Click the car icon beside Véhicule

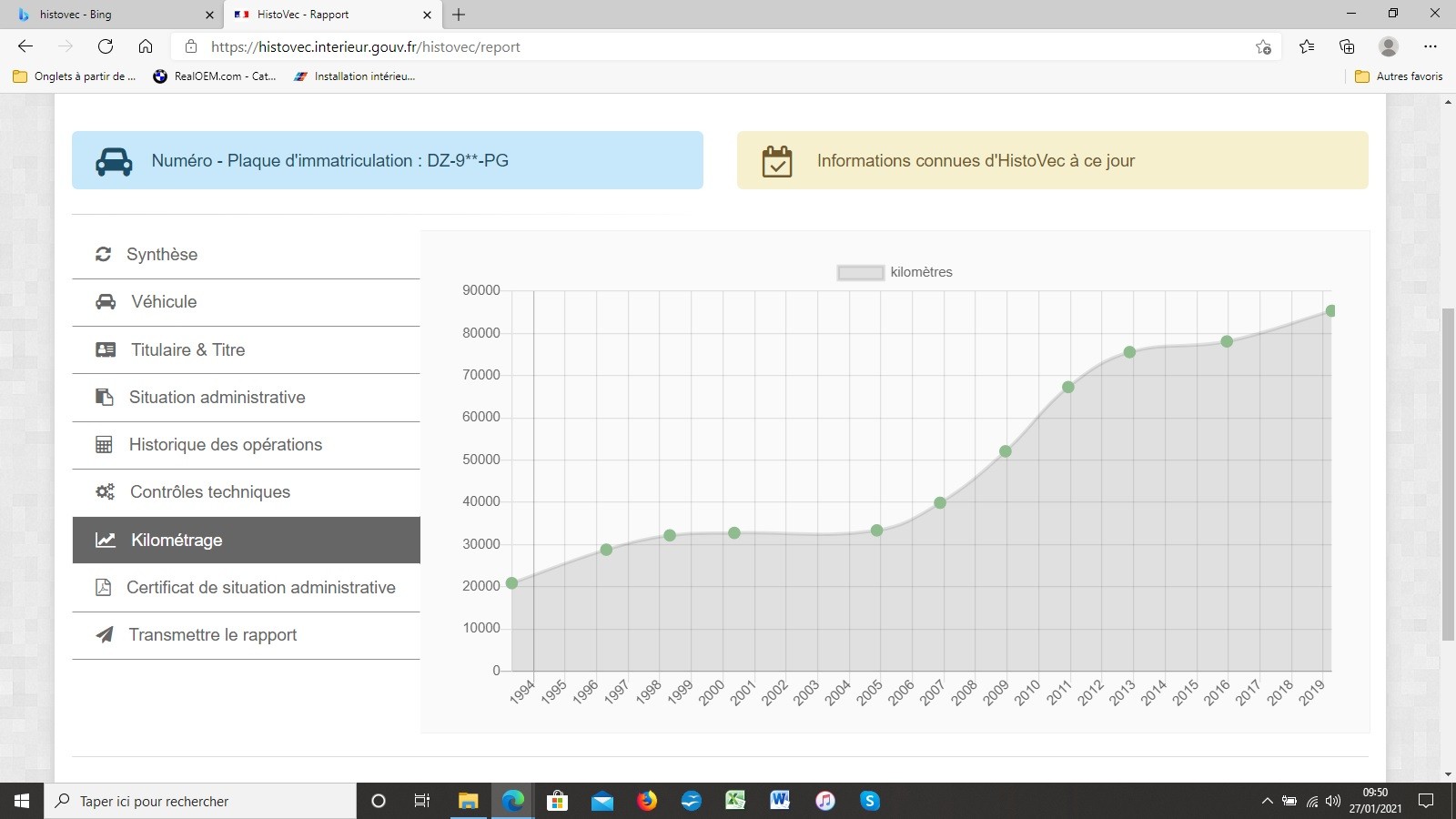(106, 302)
